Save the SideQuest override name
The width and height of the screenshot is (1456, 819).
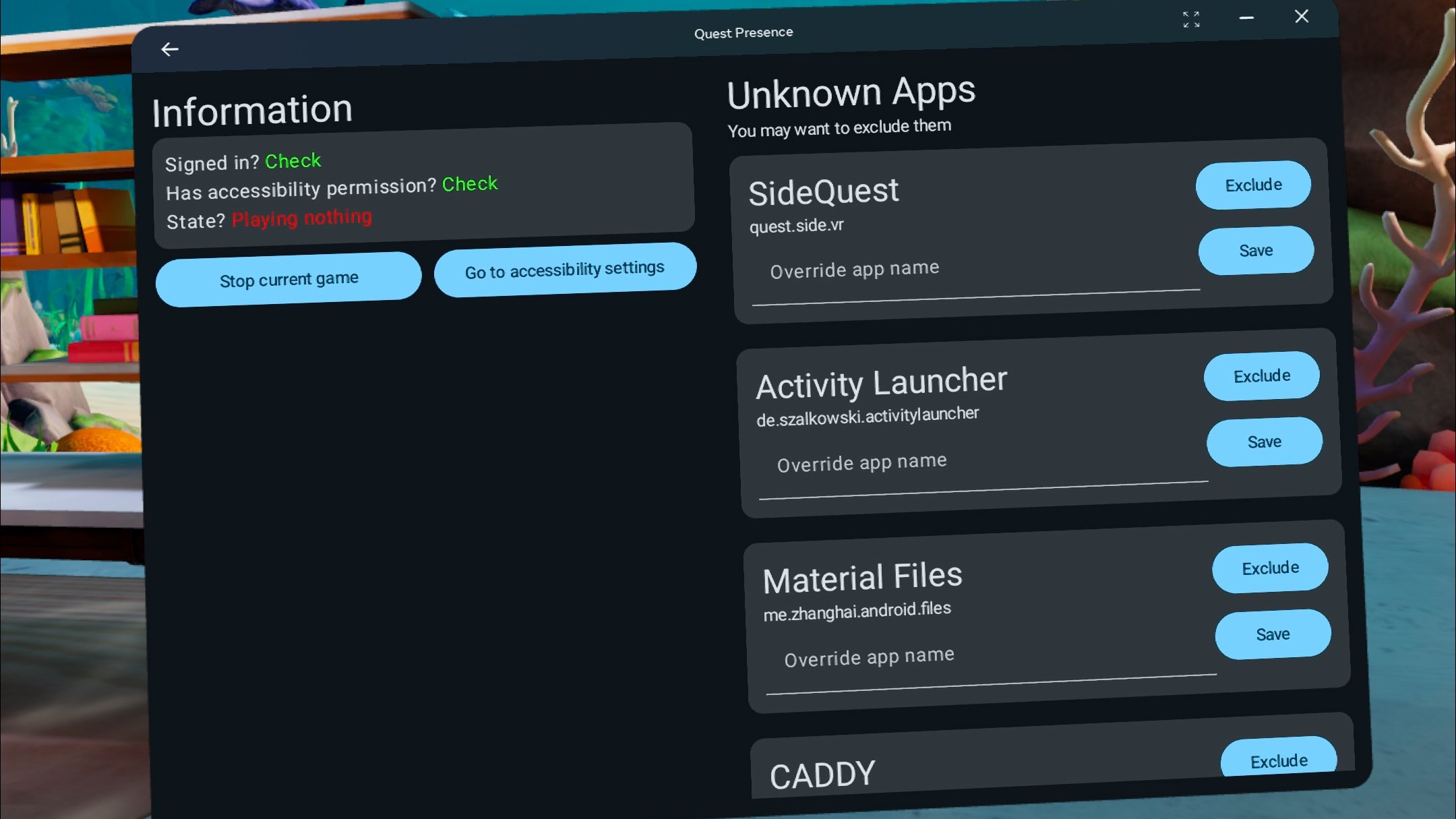[x=1256, y=250]
